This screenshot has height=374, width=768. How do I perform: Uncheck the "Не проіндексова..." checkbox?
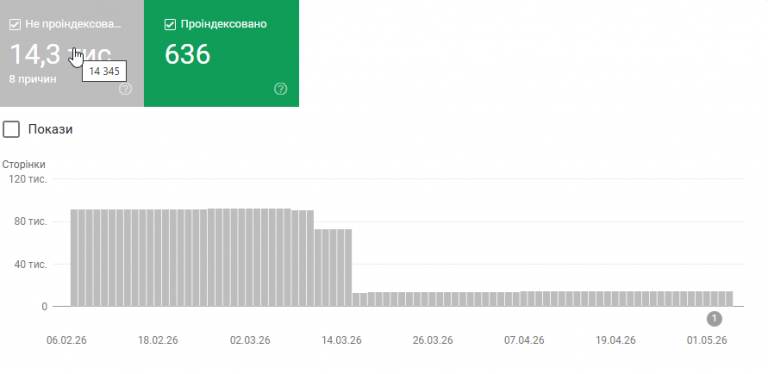click(x=15, y=24)
